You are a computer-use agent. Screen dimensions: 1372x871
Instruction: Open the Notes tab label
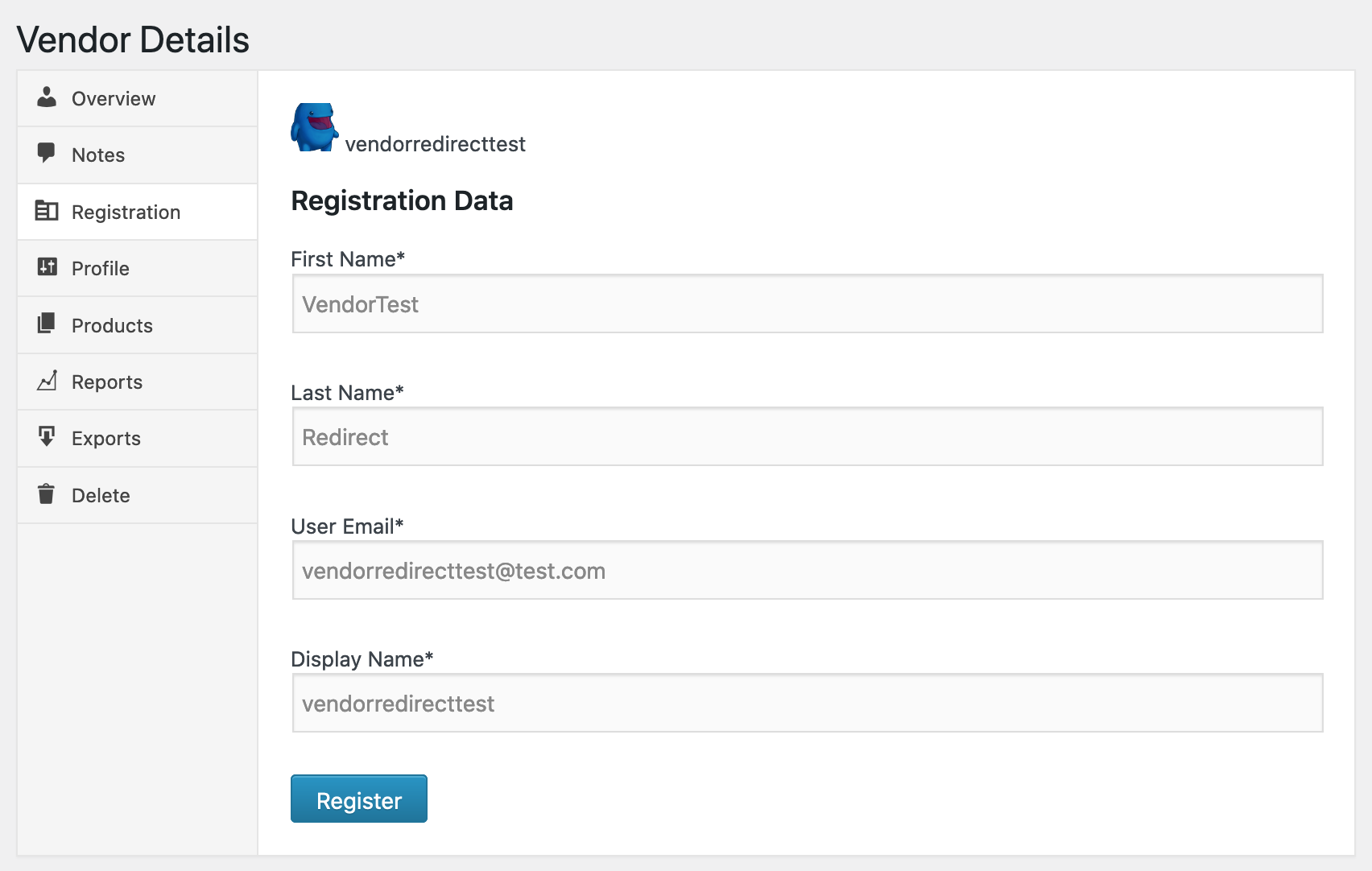pos(98,155)
